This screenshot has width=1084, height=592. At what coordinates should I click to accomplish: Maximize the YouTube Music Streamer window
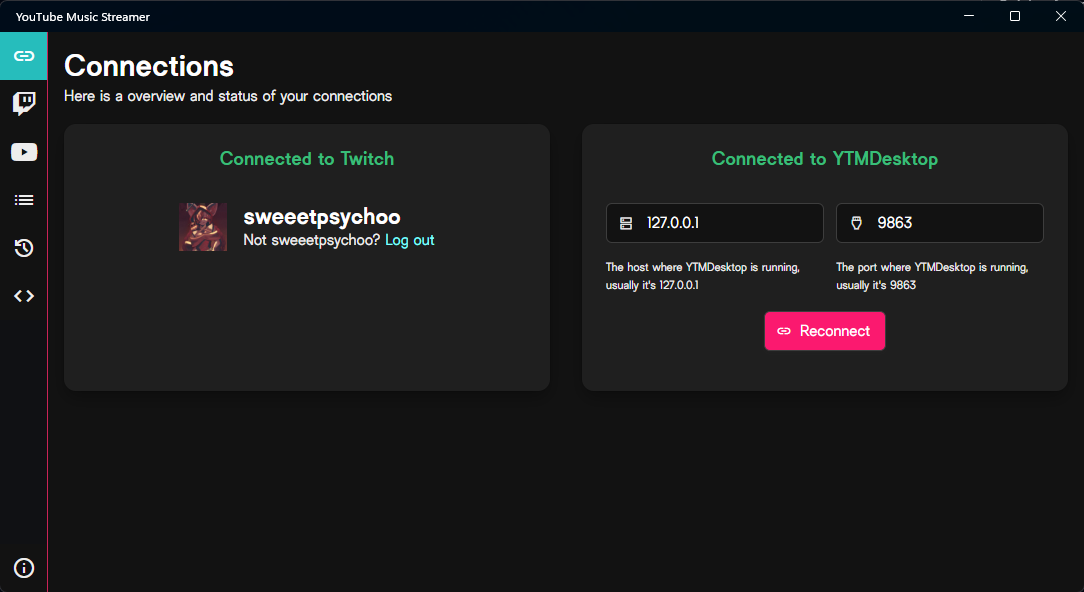1015,16
